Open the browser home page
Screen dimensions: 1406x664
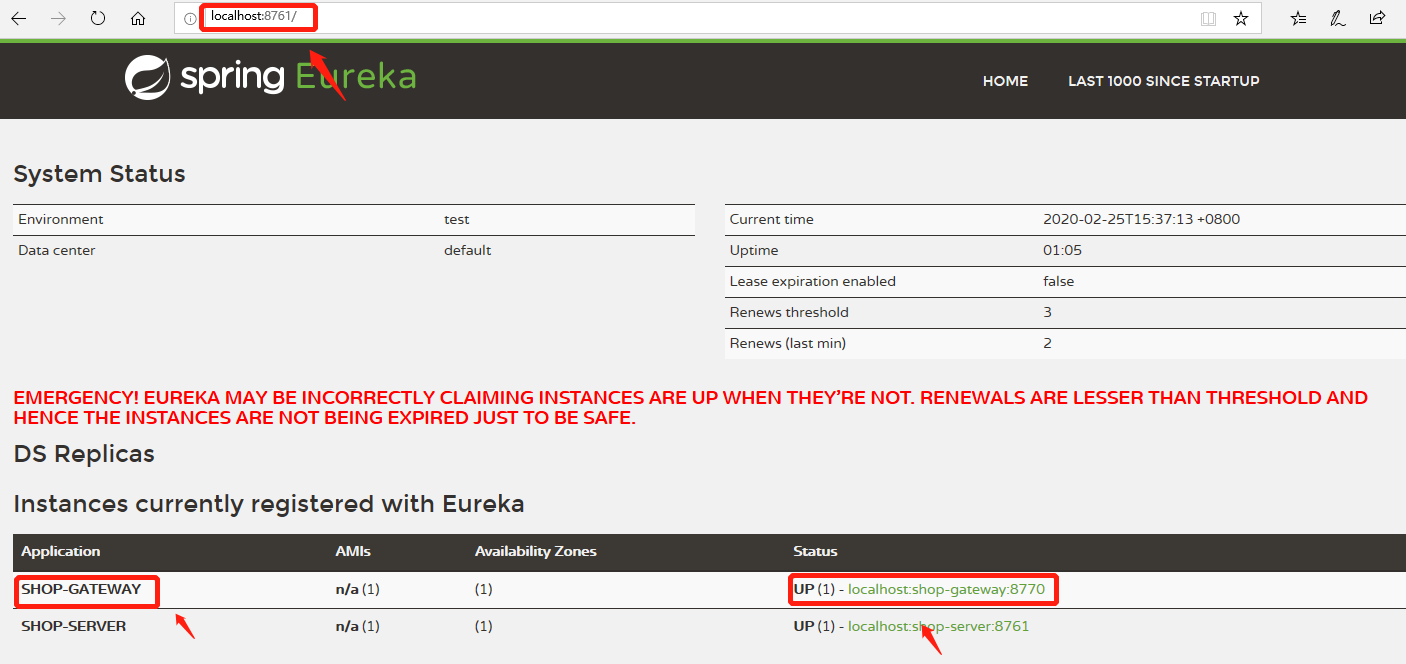pyautogui.click(x=138, y=17)
